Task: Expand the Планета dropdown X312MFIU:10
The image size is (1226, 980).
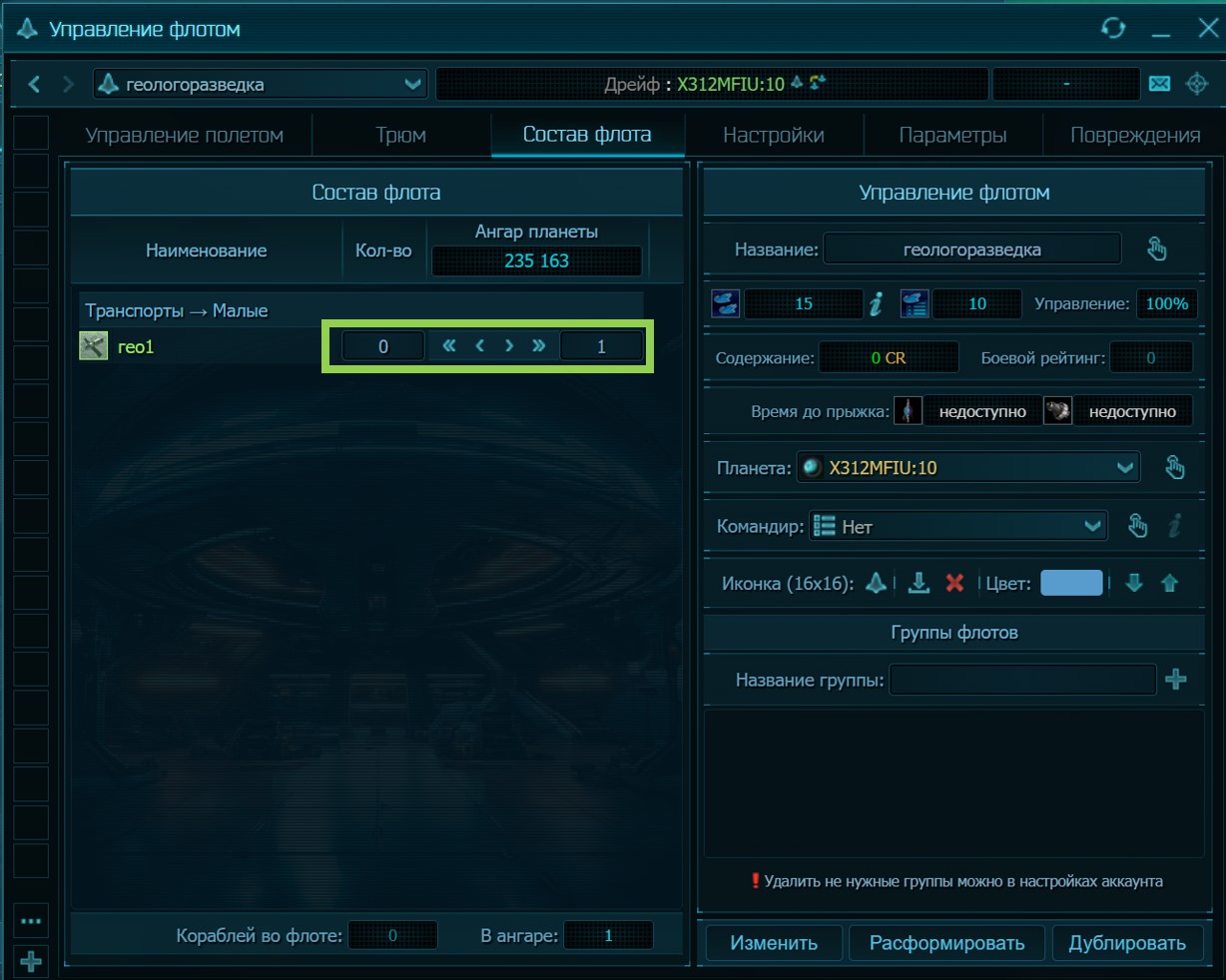Action: pyautogui.click(x=967, y=467)
